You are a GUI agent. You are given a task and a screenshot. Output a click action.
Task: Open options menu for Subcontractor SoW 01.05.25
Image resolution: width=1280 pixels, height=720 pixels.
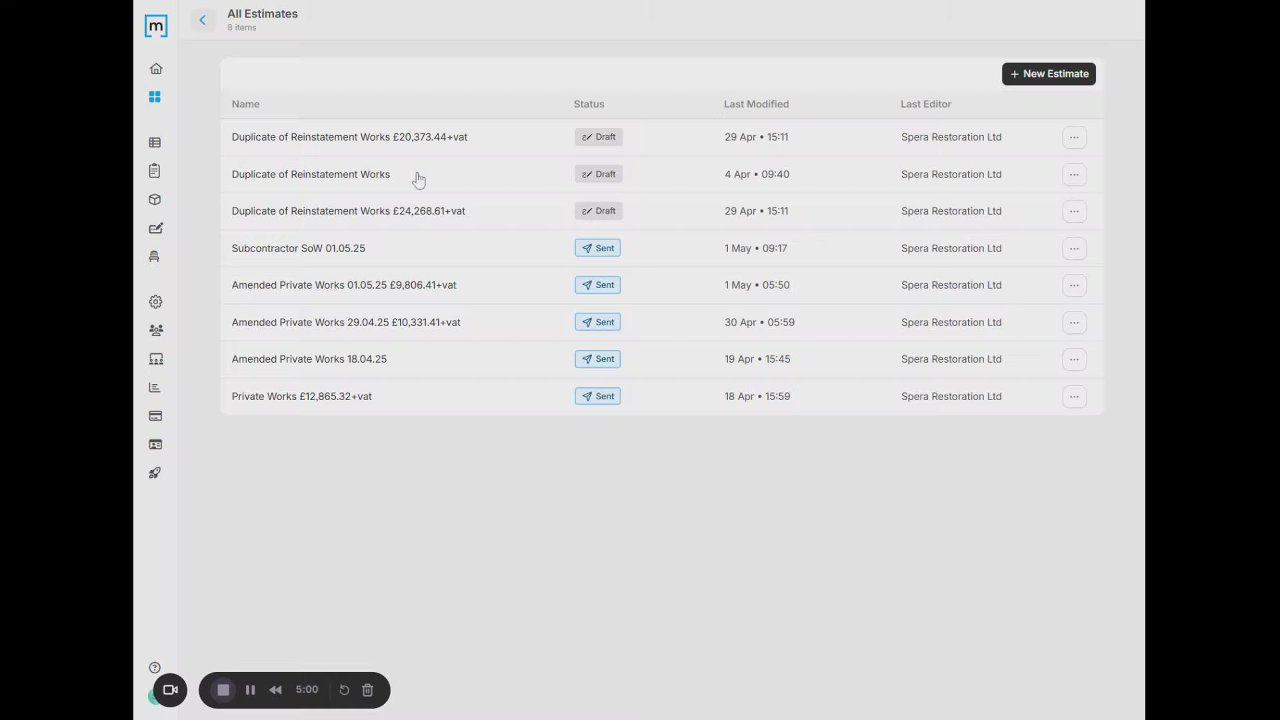coord(1074,249)
